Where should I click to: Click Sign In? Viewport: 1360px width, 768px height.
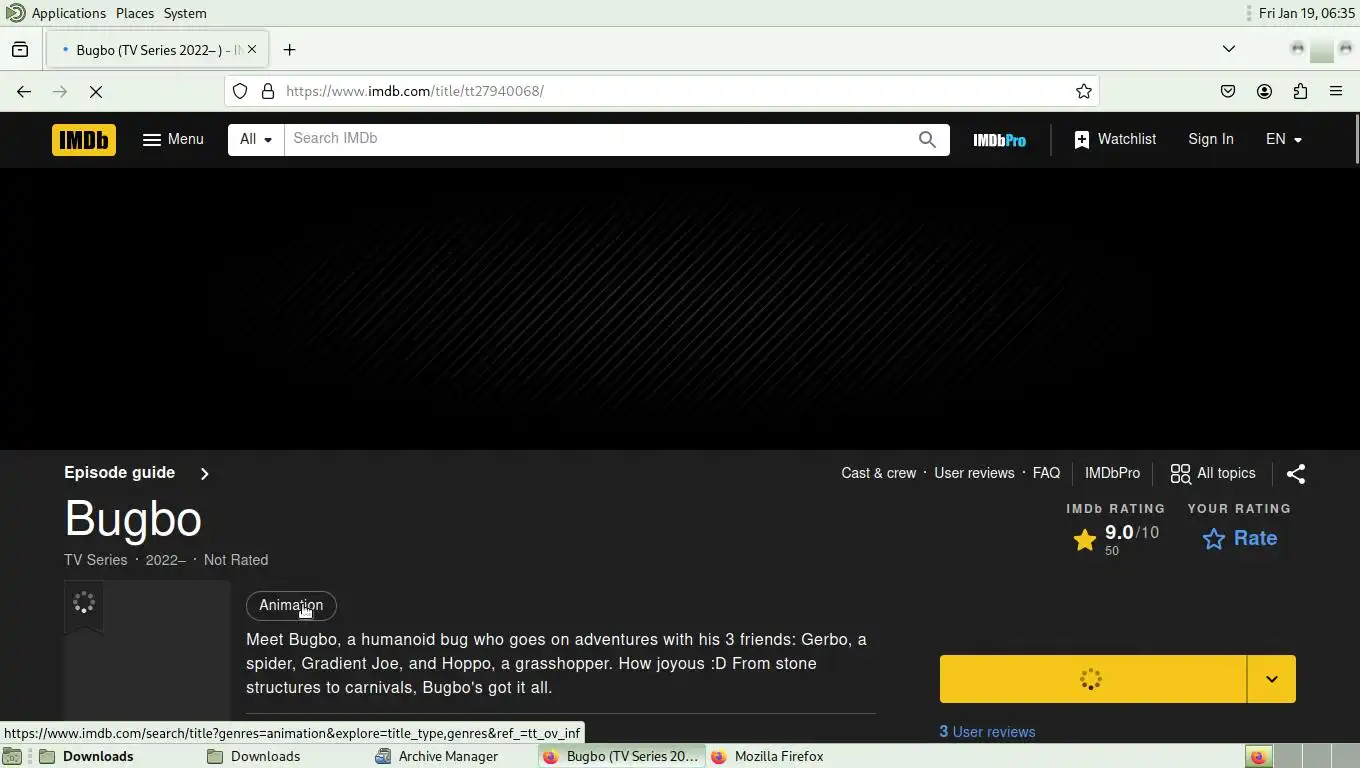1211,140
